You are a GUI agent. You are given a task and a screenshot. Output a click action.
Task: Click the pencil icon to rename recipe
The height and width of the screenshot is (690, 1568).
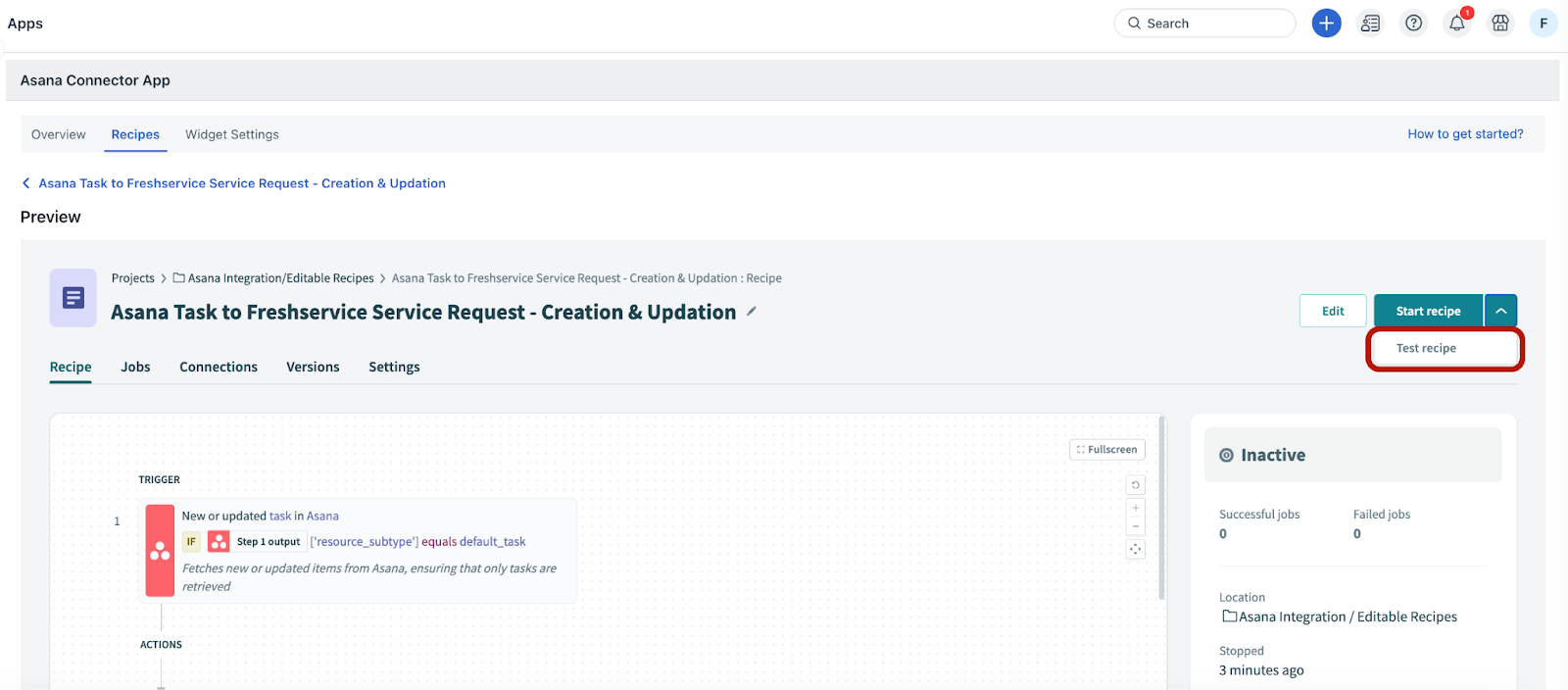coord(752,312)
